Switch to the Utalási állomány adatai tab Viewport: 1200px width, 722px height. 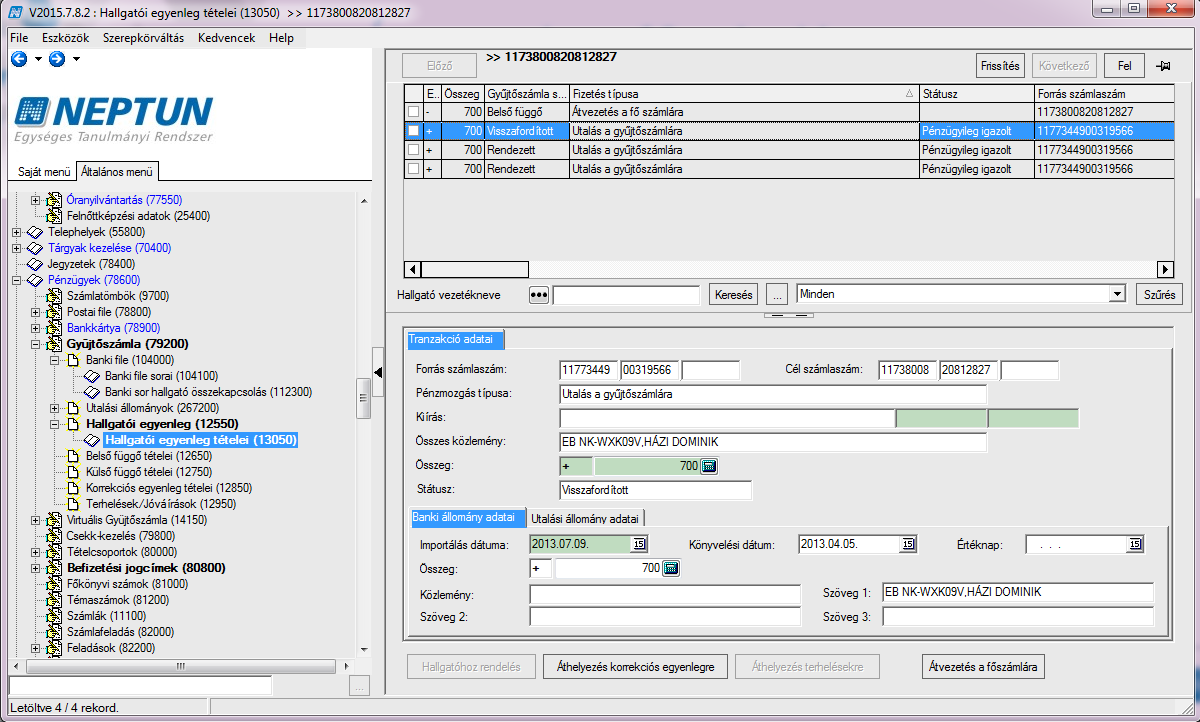tap(587, 518)
